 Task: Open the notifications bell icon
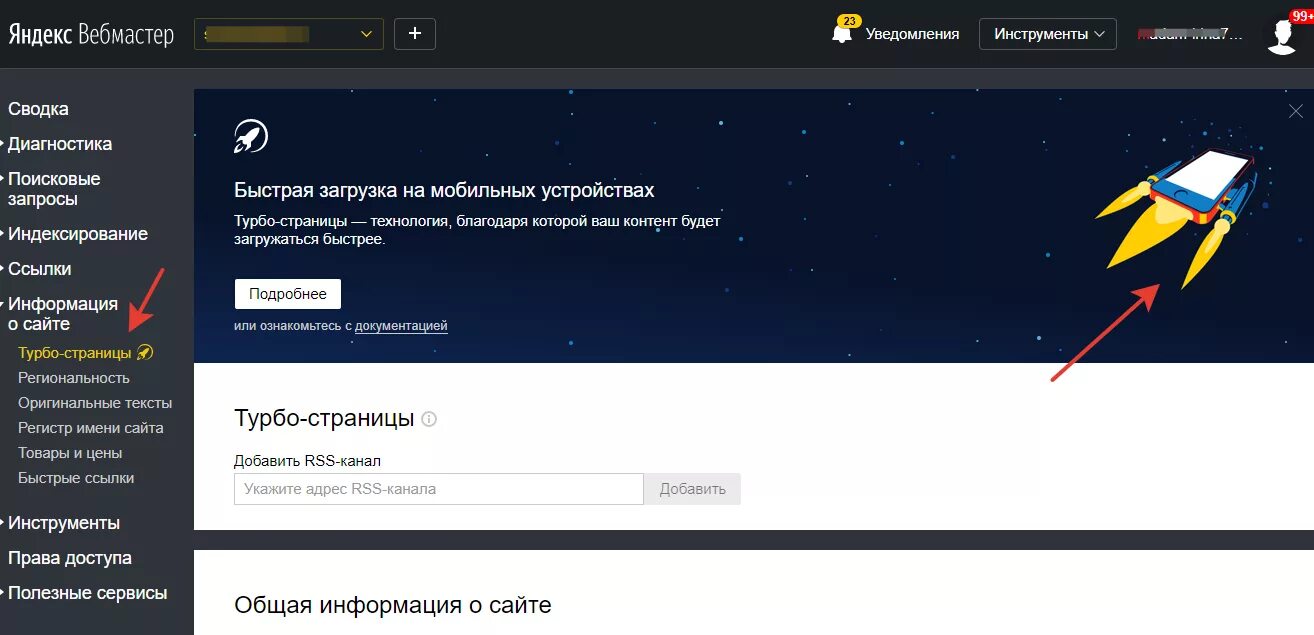pos(844,32)
